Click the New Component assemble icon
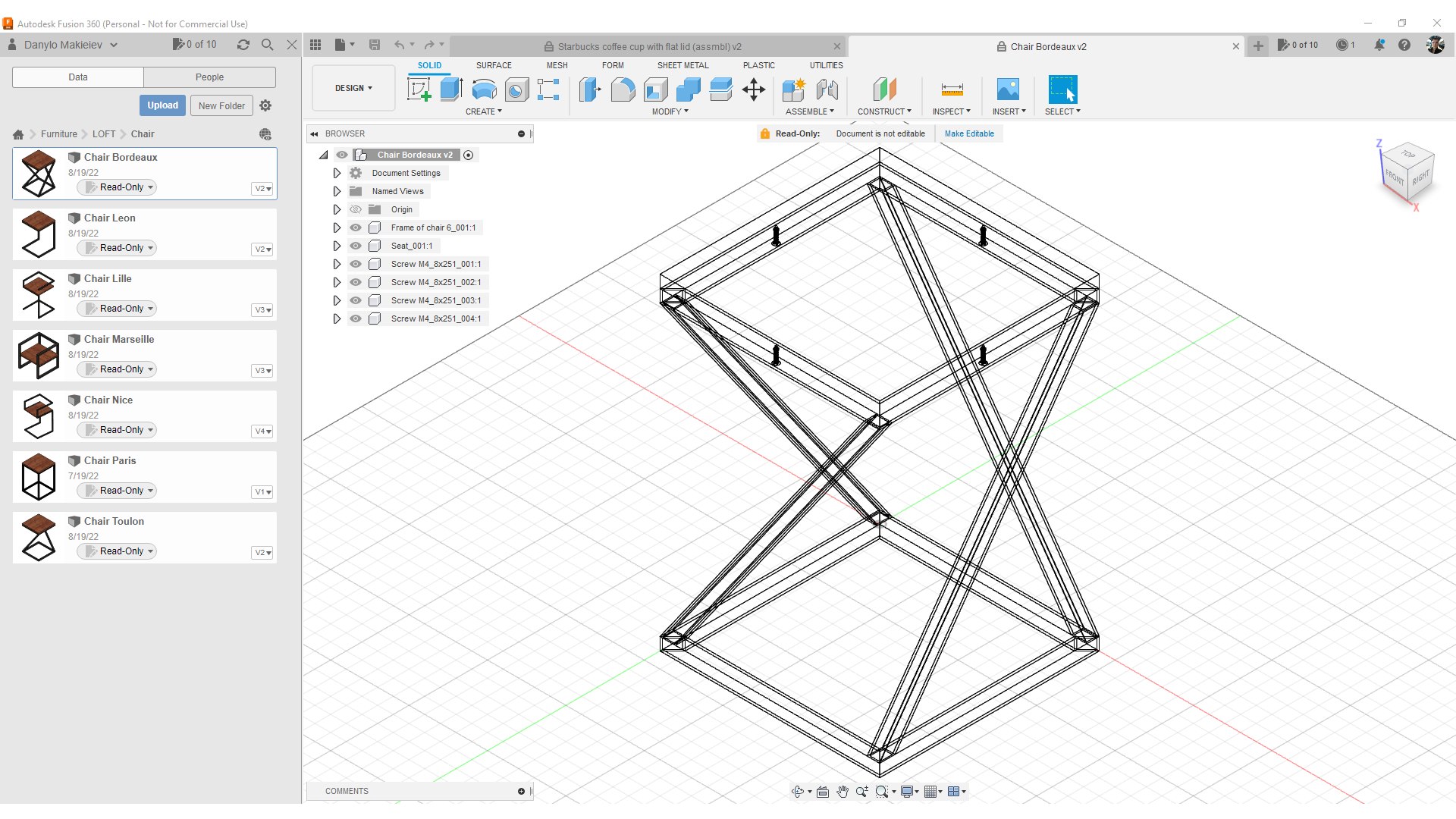This screenshot has height=819, width=1456. pos(793,89)
